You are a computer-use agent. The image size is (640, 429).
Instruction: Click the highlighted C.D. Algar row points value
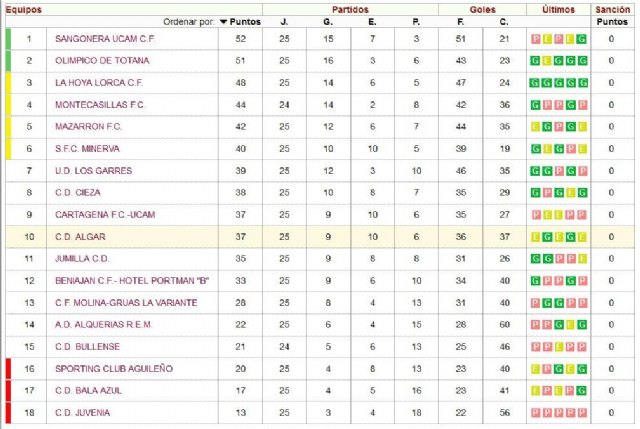pyautogui.click(x=240, y=237)
